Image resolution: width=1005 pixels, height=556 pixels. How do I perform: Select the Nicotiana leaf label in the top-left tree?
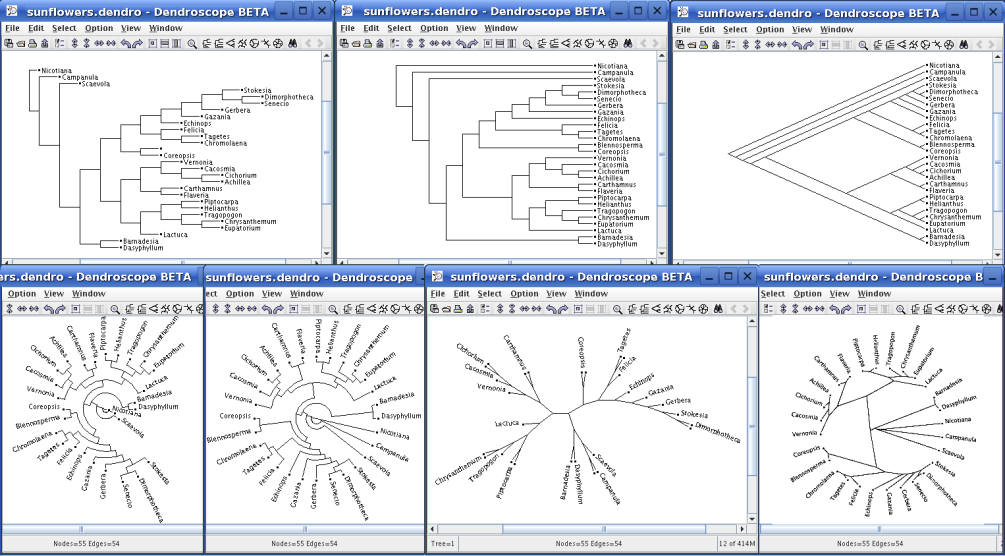click(x=57, y=71)
